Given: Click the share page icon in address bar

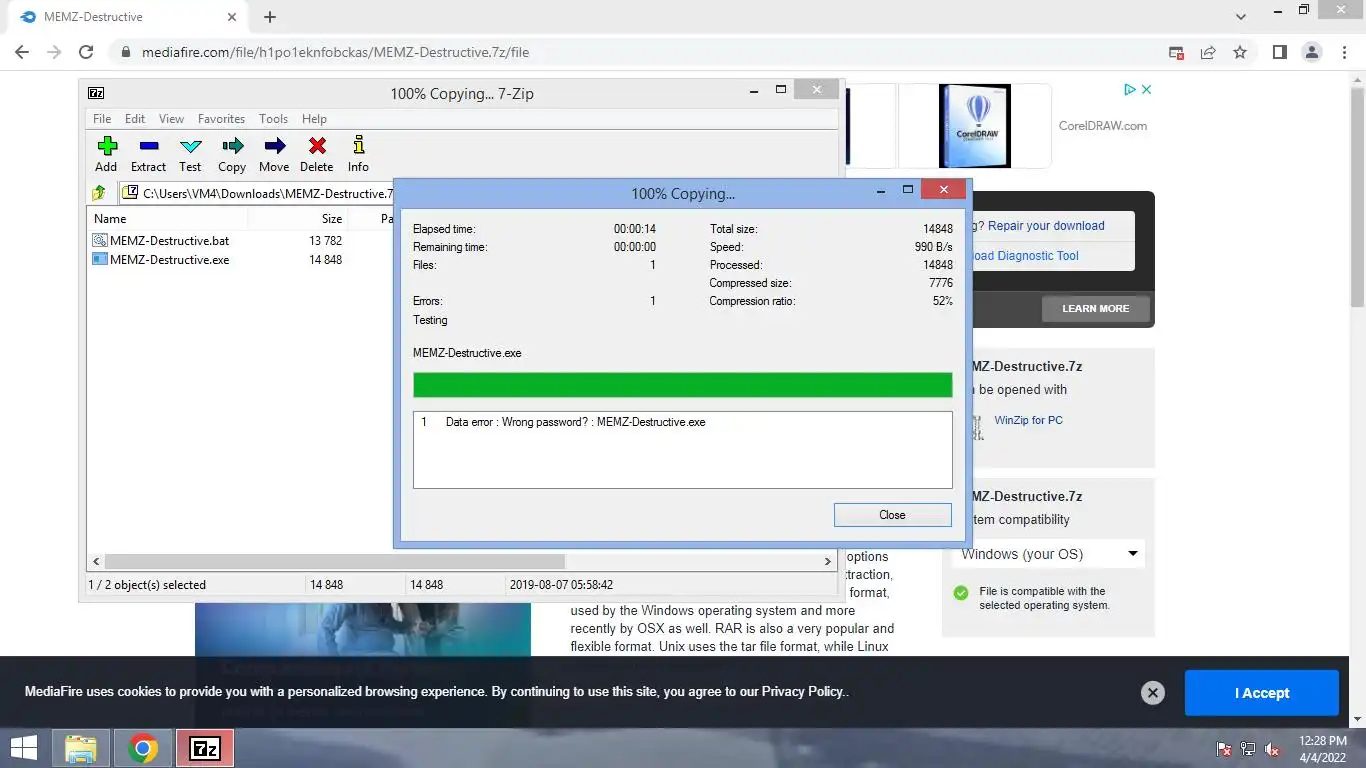Looking at the screenshot, I should (1208, 52).
